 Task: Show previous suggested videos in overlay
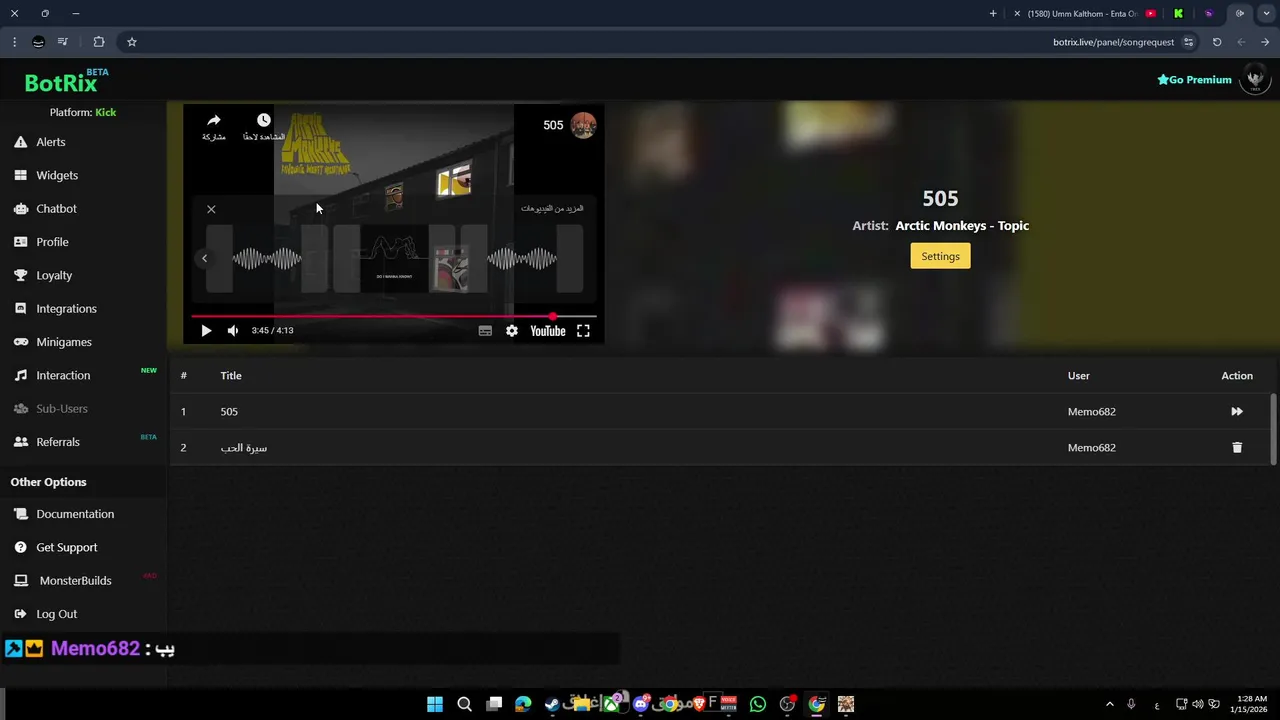pos(204,258)
